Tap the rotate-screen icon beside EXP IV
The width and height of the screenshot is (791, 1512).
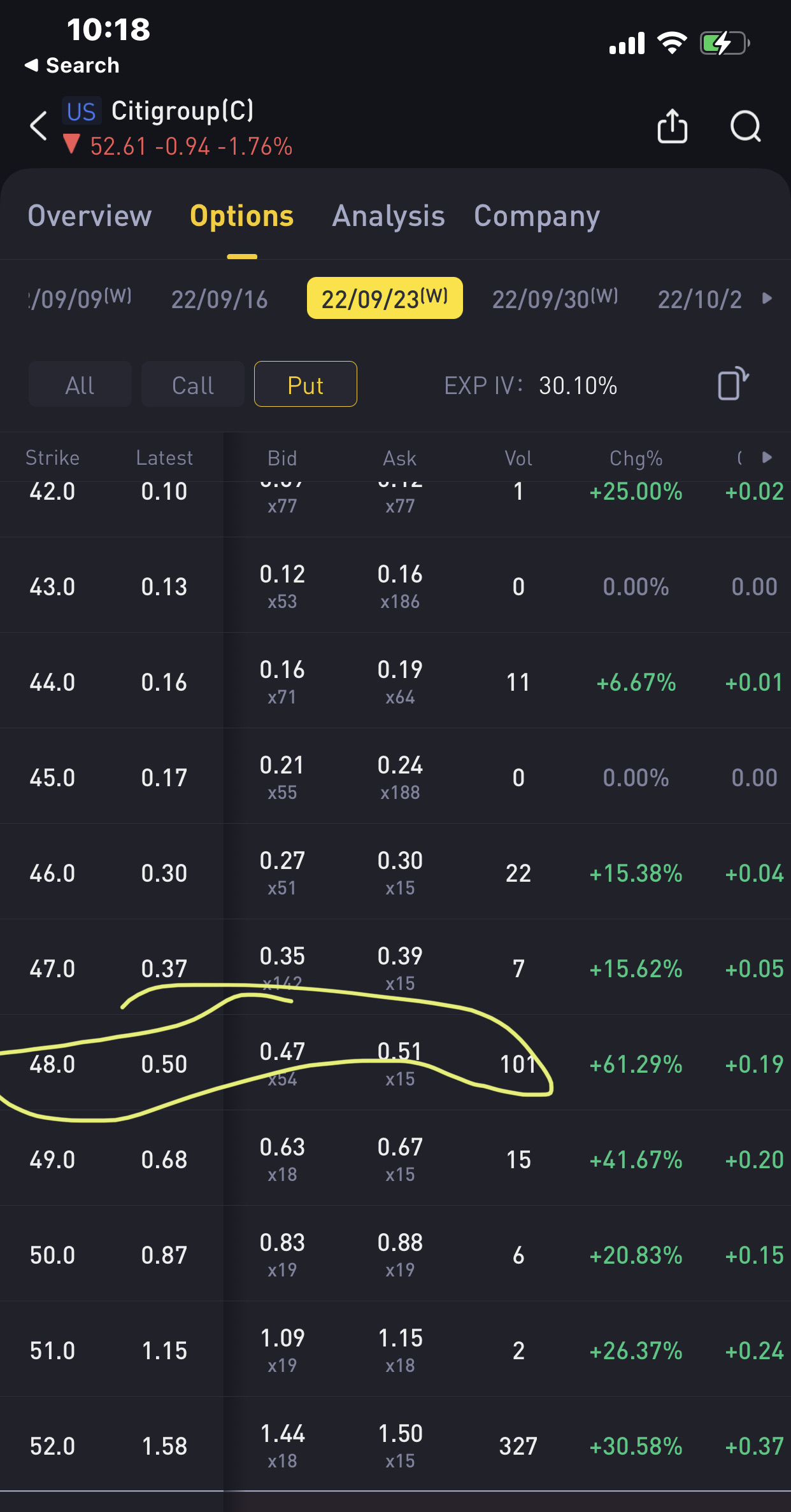[732, 384]
